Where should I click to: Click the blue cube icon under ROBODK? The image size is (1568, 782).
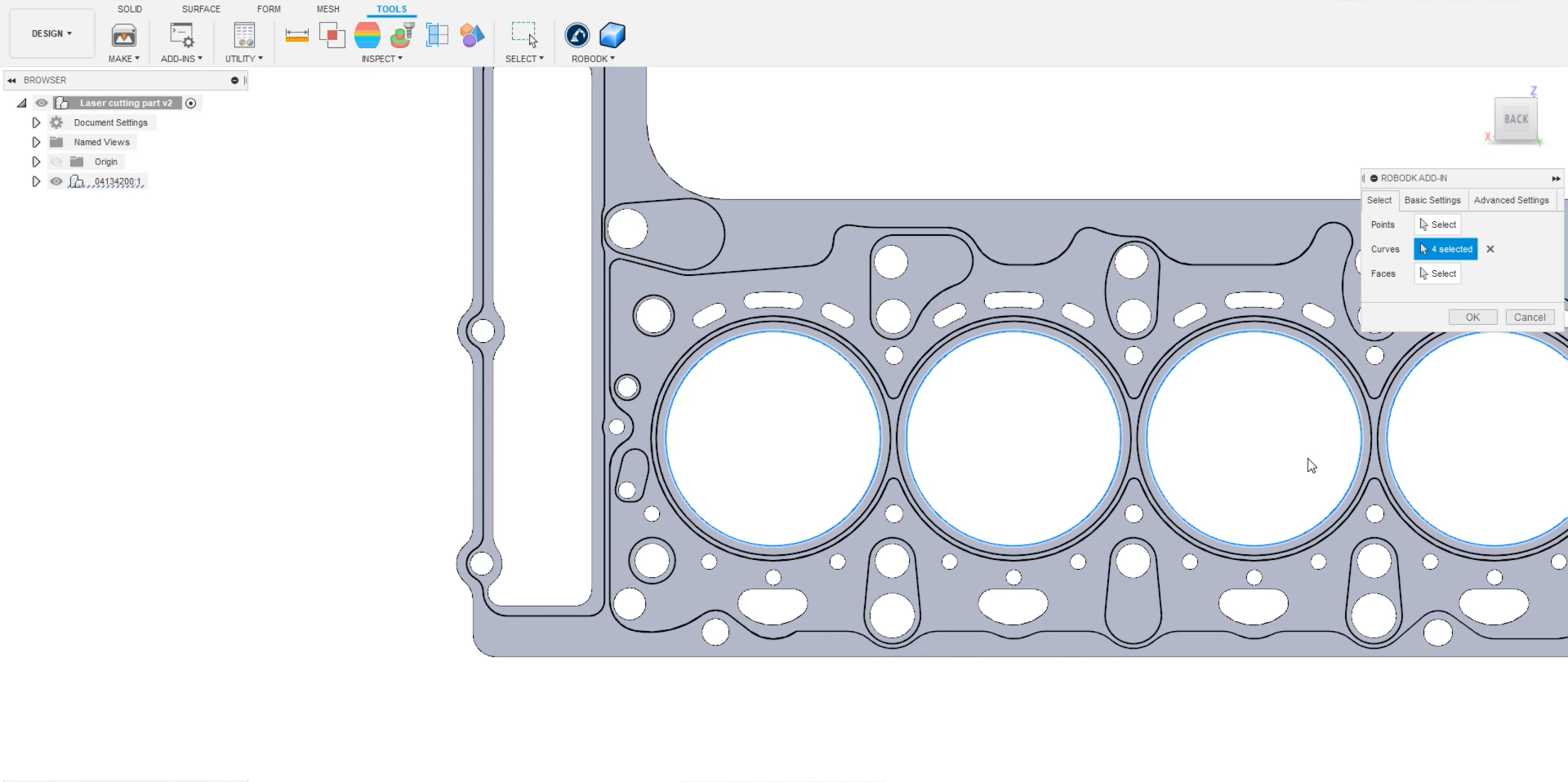[612, 35]
